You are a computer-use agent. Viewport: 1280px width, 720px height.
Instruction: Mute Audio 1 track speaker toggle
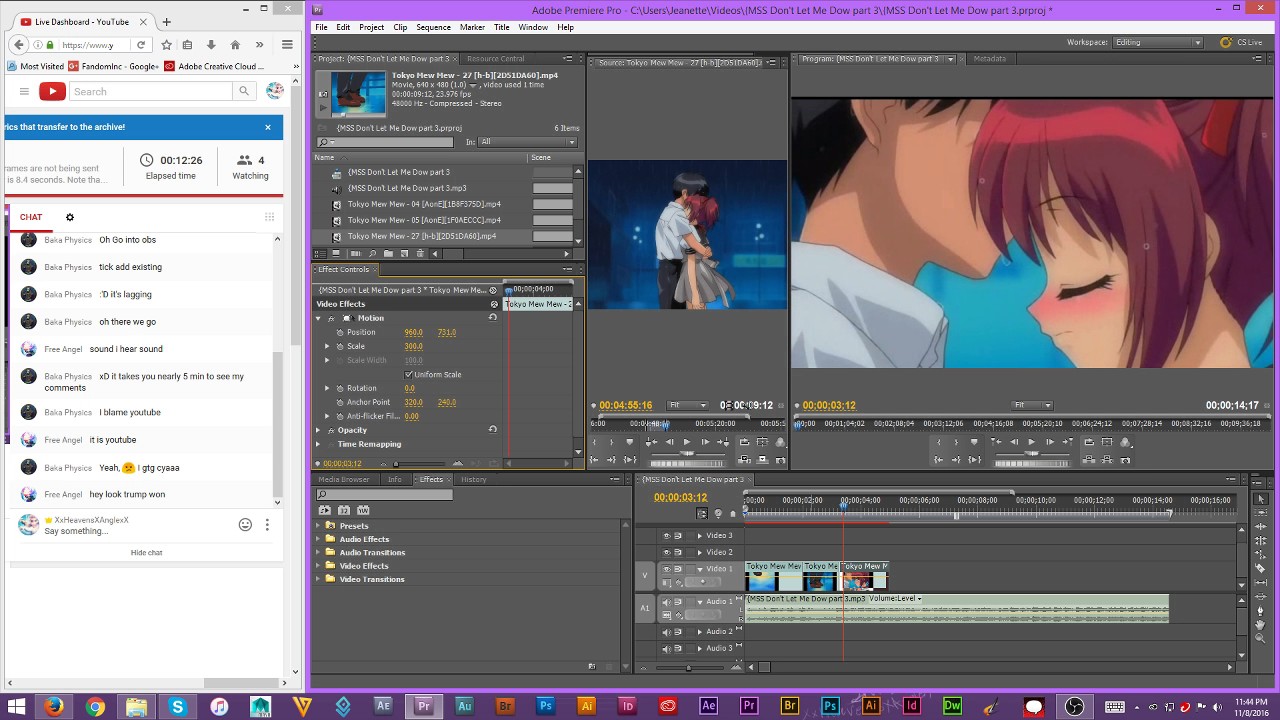click(667, 602)
